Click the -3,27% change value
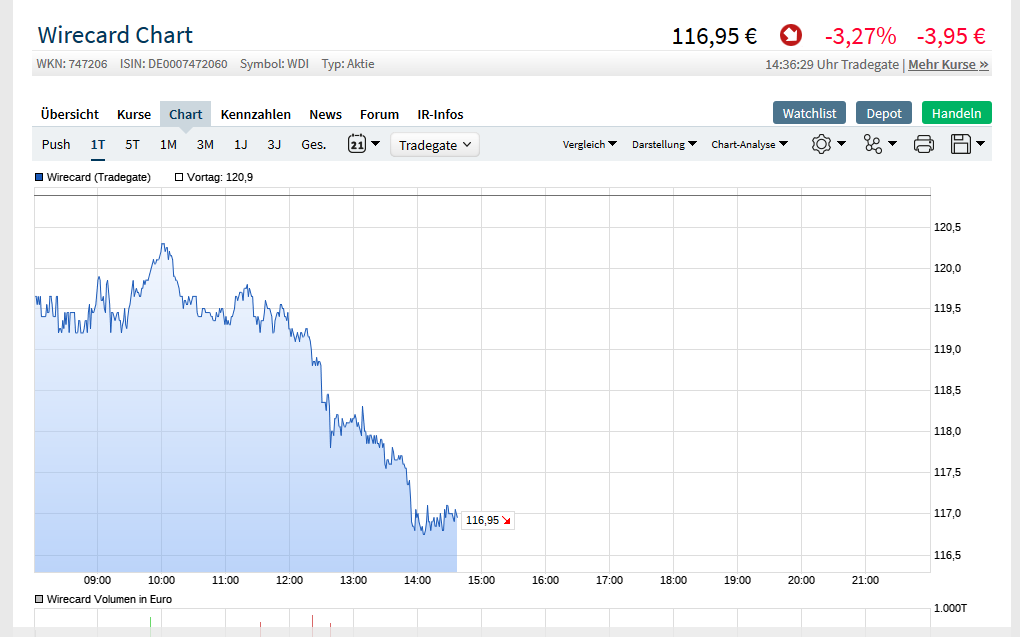The image size is (1020, 637). tap(860, 36)
